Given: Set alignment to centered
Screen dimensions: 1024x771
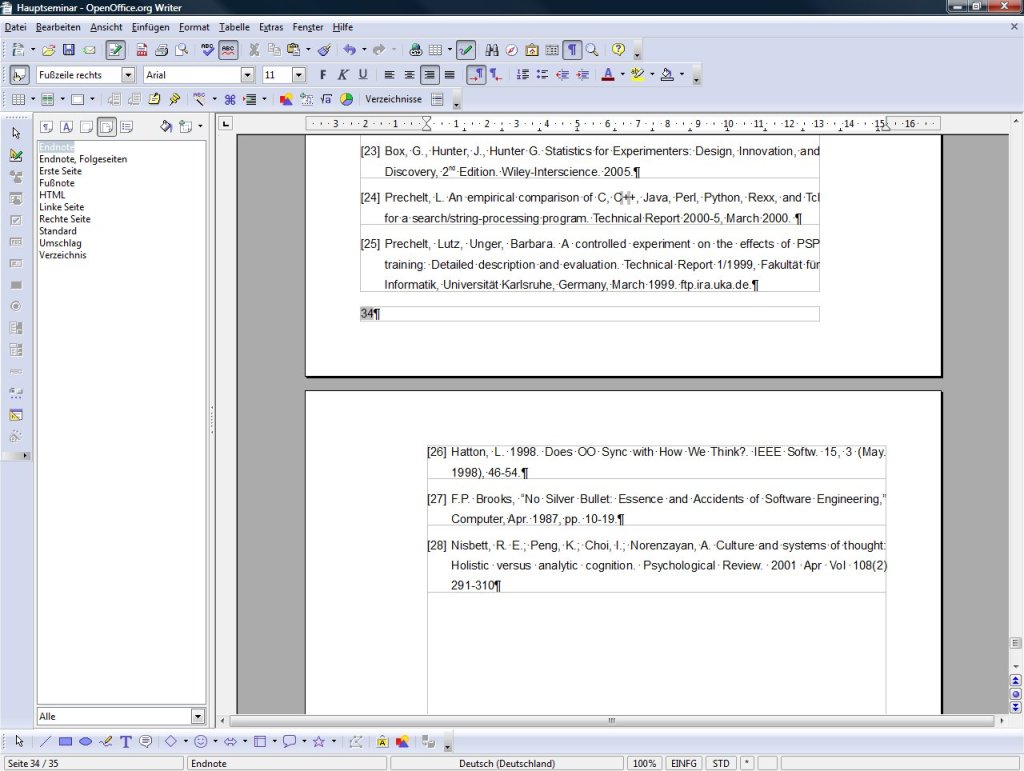Looking at the screenshot, I should click(x=409, y=74).
